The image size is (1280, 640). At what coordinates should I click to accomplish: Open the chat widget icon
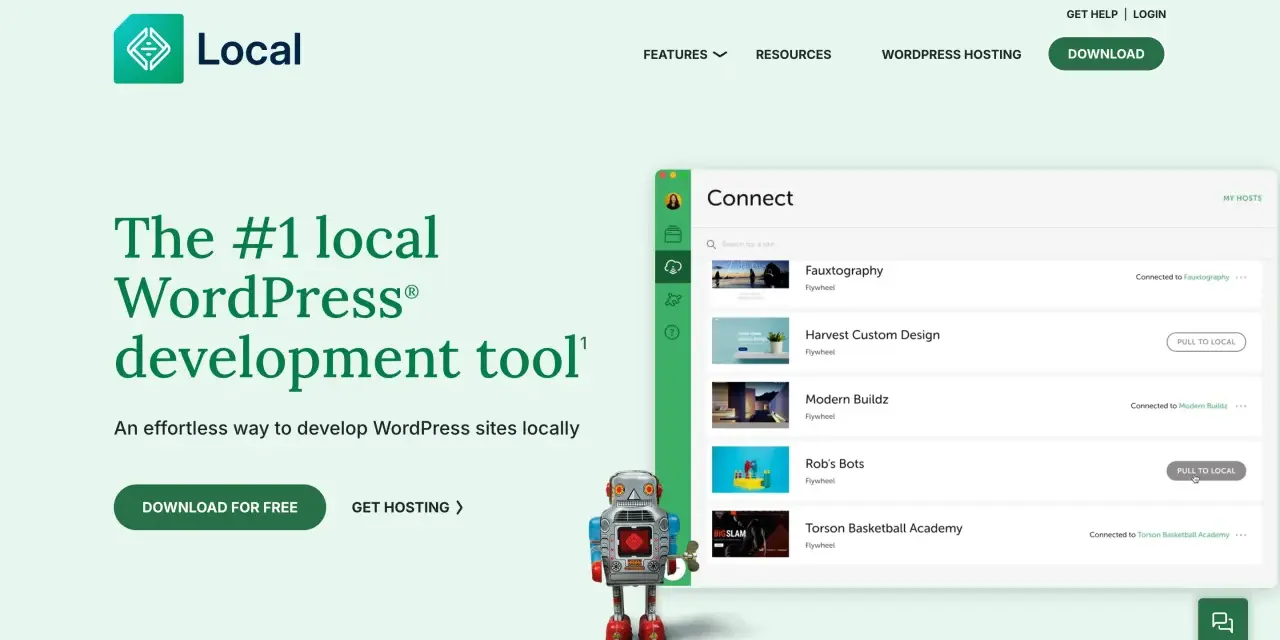click(x=1222, y=621)
